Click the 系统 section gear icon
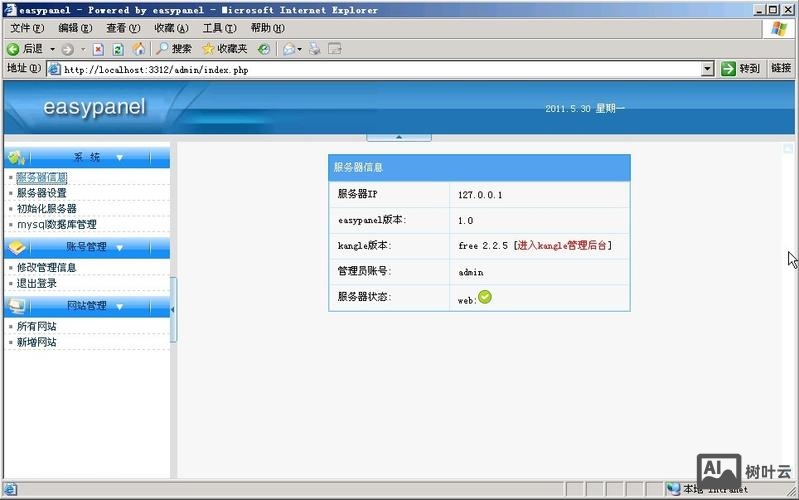The width and height of the screenshot is (799, 500). point(17,157)
